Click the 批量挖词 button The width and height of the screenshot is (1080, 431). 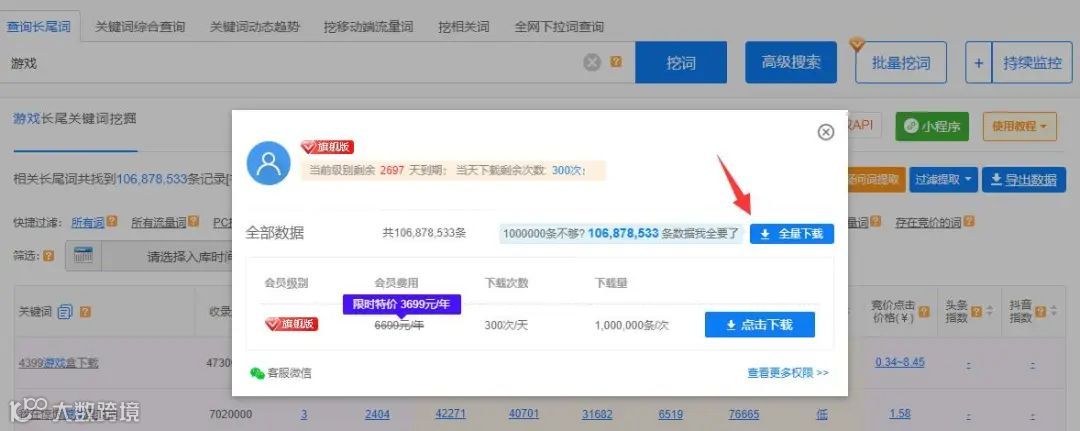click(901, 63)
